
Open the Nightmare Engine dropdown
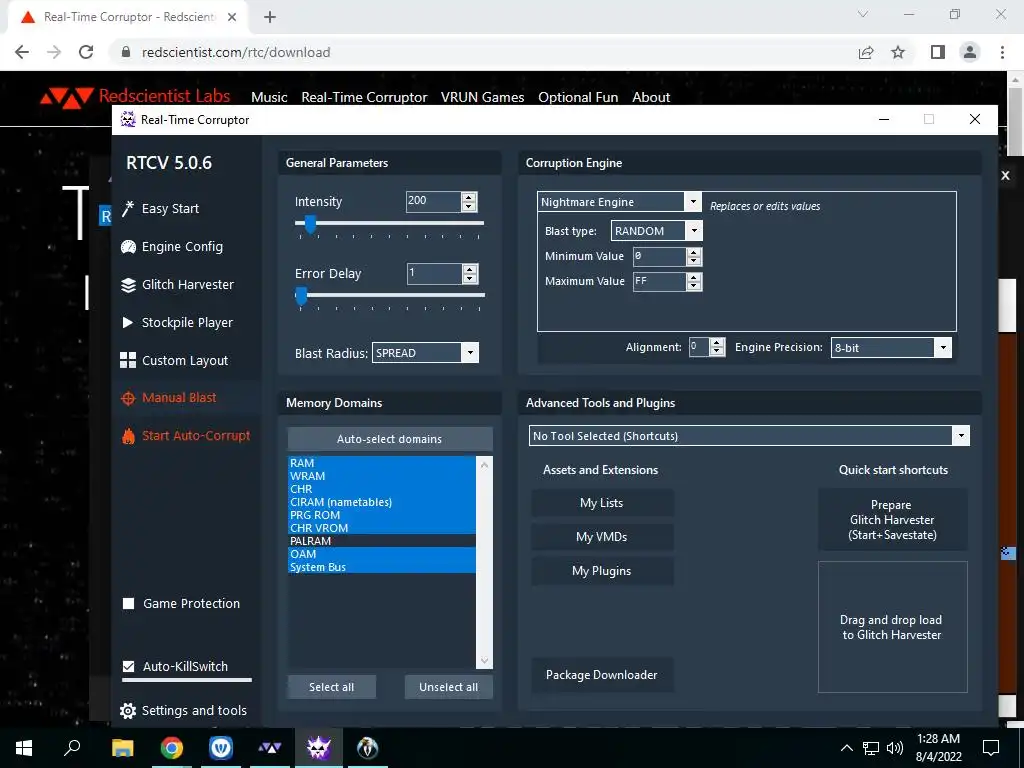693,202
